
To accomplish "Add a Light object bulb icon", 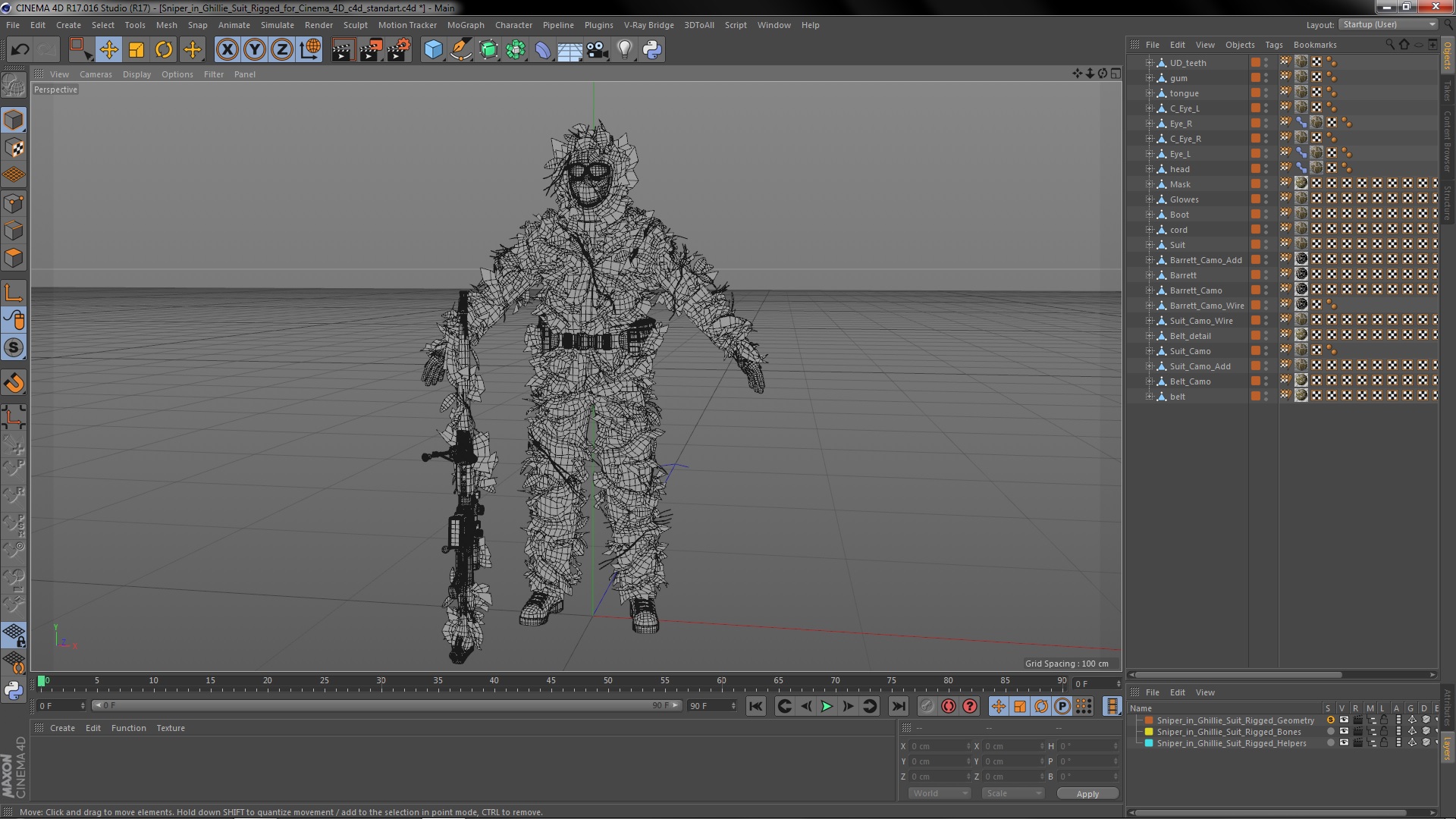I will [625, 50].
